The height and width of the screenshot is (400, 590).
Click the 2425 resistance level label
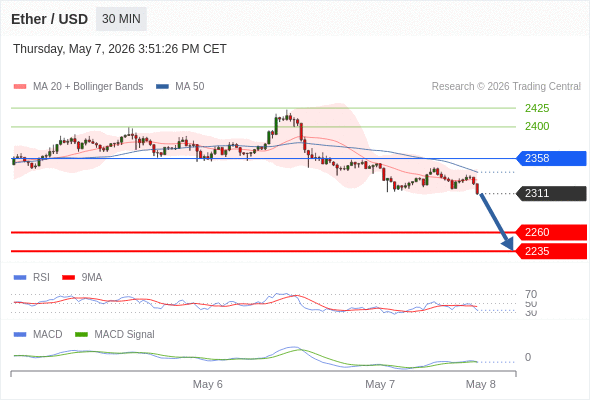point(537,108)
